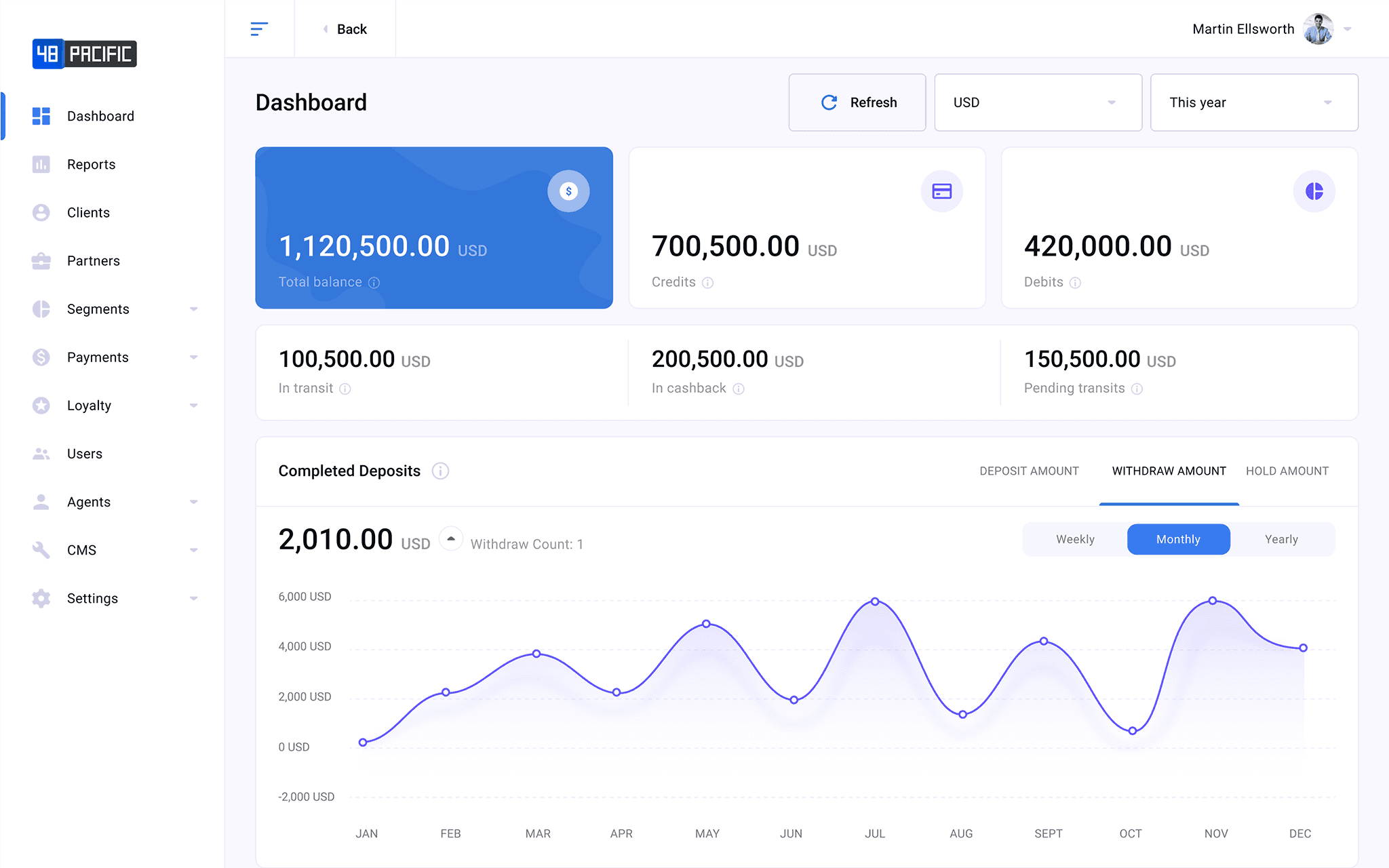Click the JUL data point on chart
The width and height of the screenshot is (1389, 868).
[875, 601]
